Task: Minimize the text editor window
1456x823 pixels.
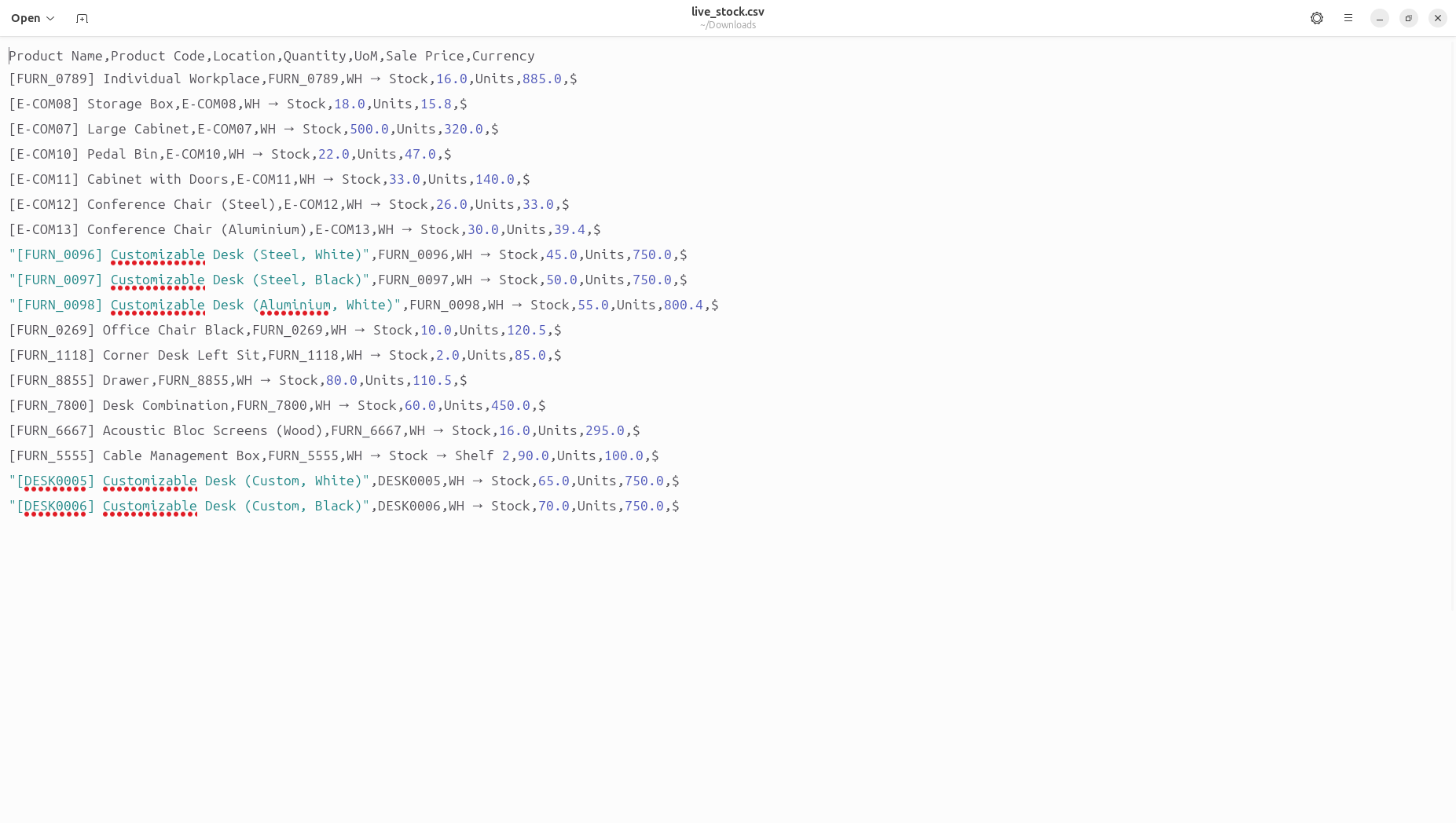Action: tap(1380, 18)
